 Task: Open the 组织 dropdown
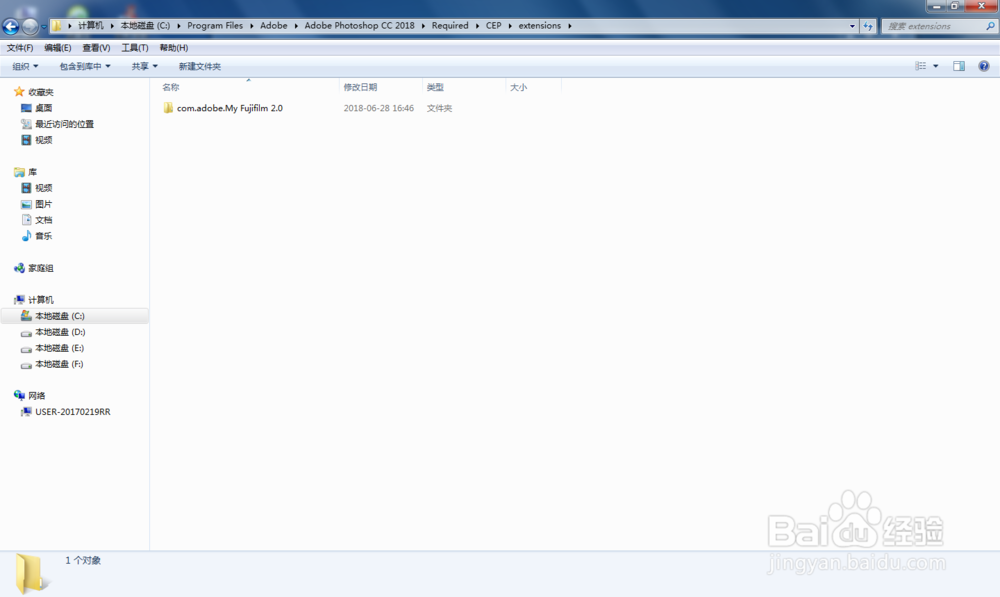tap(26, 66)
